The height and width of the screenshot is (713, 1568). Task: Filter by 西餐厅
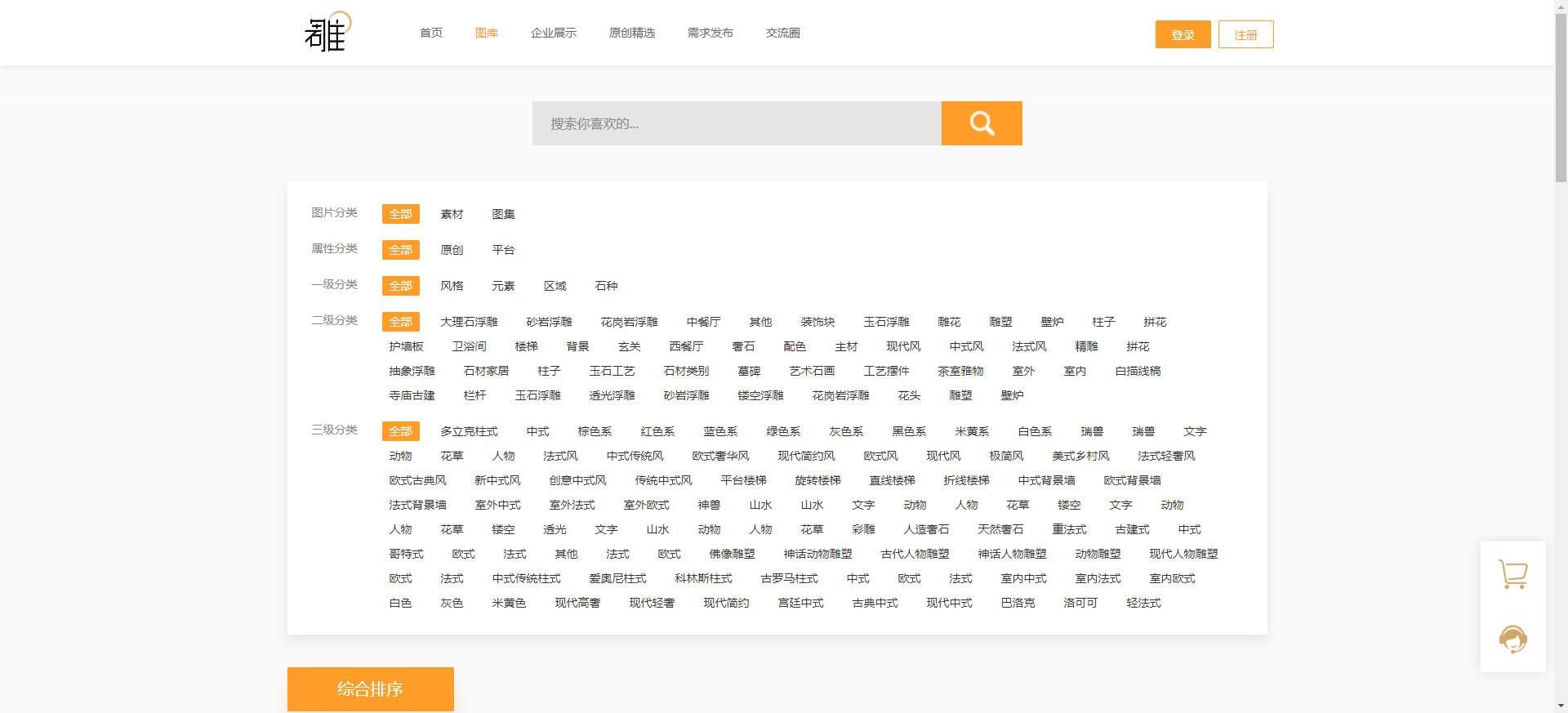click(x=687, y=346)
